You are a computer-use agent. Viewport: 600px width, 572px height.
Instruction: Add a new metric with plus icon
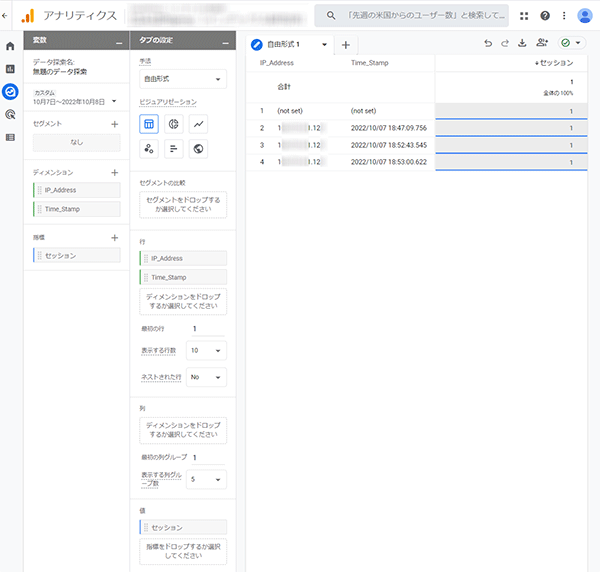[x=114, y=238]
